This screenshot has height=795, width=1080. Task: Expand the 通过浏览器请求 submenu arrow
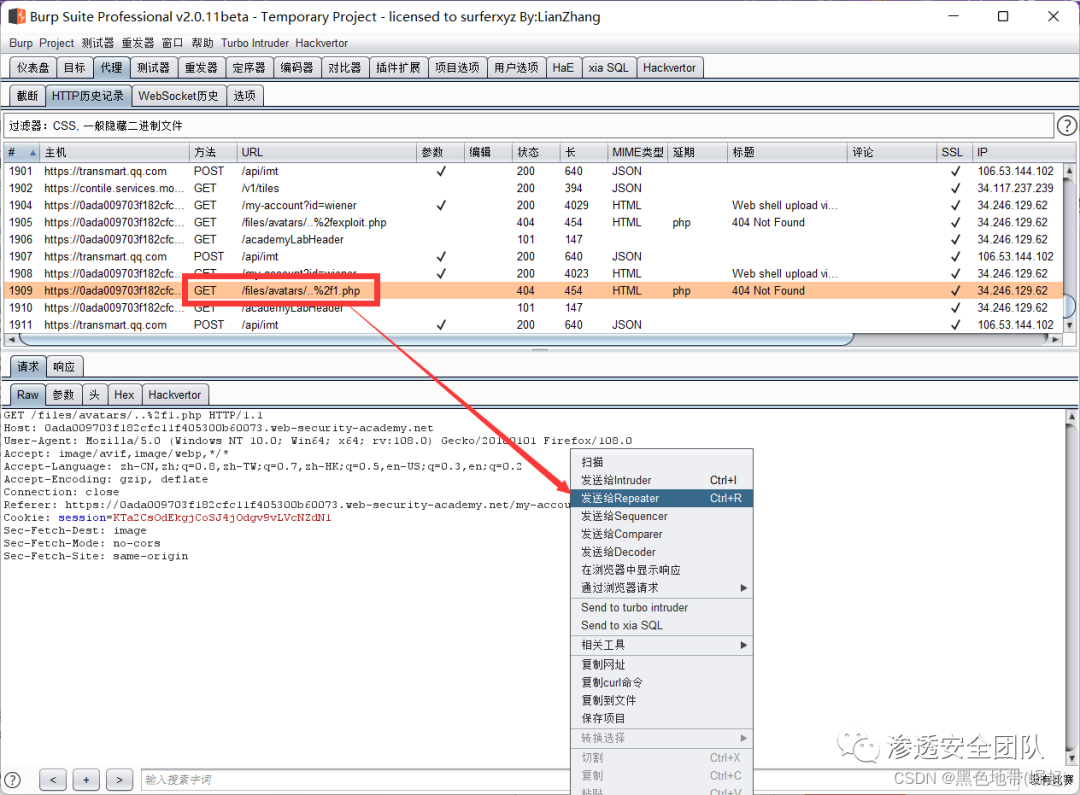(743, 588)
